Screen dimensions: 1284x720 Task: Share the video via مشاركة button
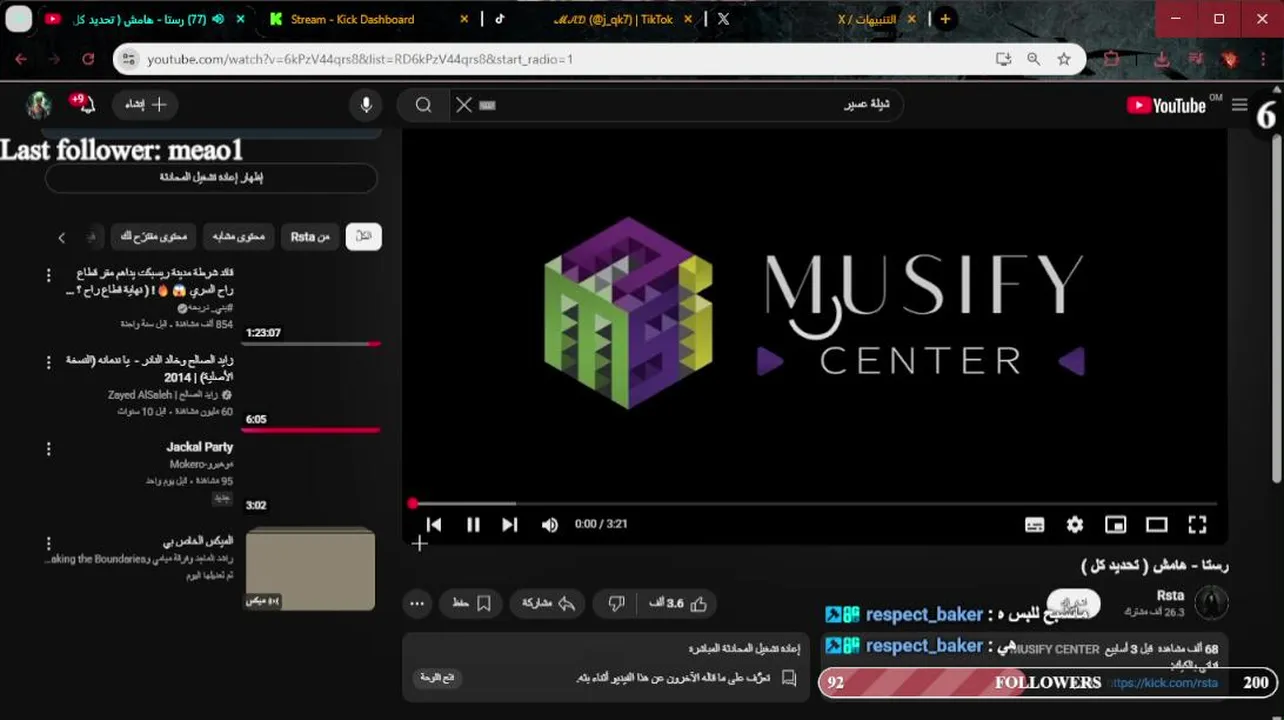pyautogui.click(x=549, y=604)
